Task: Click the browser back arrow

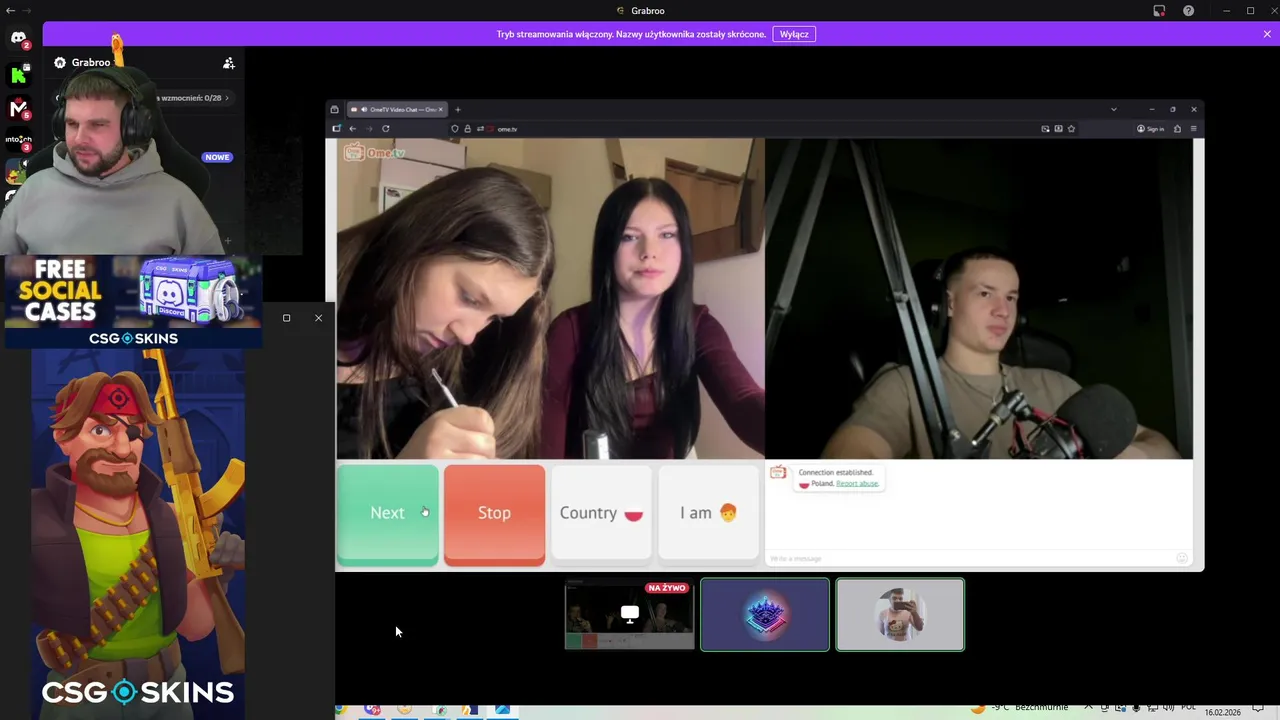Action: (352, 129)
